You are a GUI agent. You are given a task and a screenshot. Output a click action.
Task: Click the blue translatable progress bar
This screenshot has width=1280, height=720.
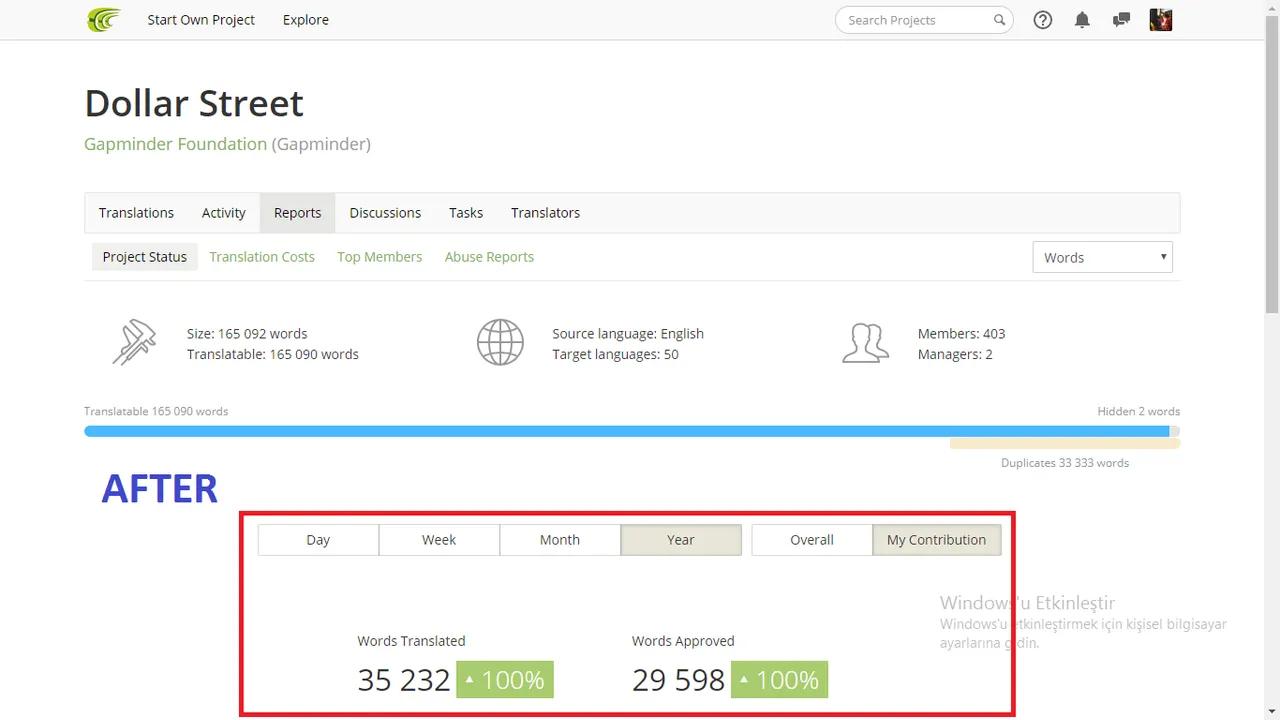(x=626, y=431)
